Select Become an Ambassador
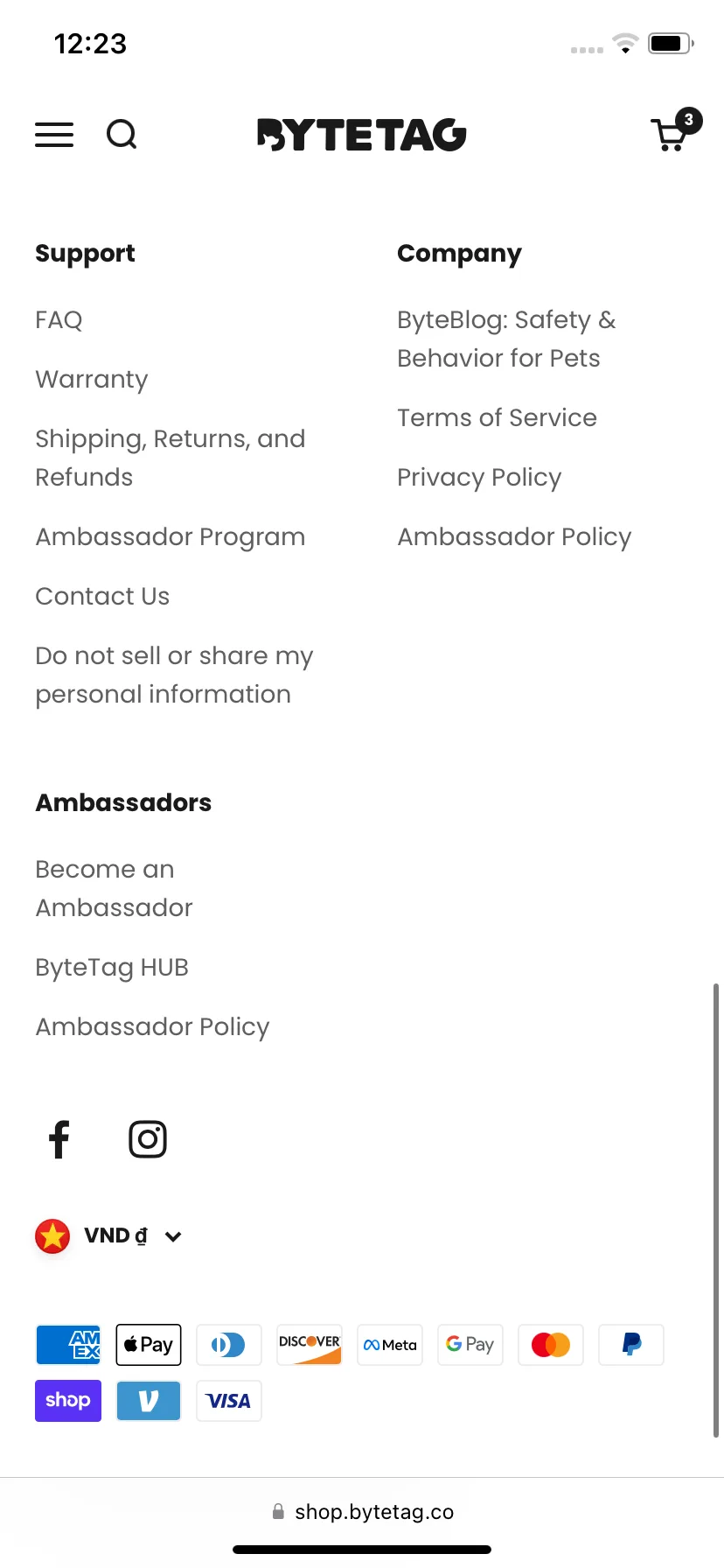Screen dimensions: 724x1568 tap(114, 888)
